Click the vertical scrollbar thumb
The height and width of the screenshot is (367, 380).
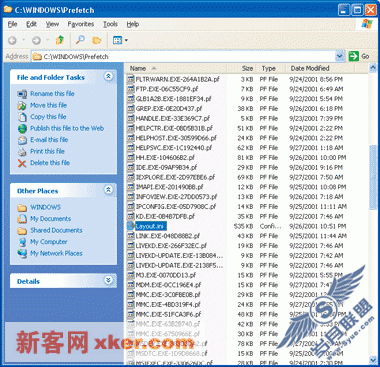(x=373, y=177)
